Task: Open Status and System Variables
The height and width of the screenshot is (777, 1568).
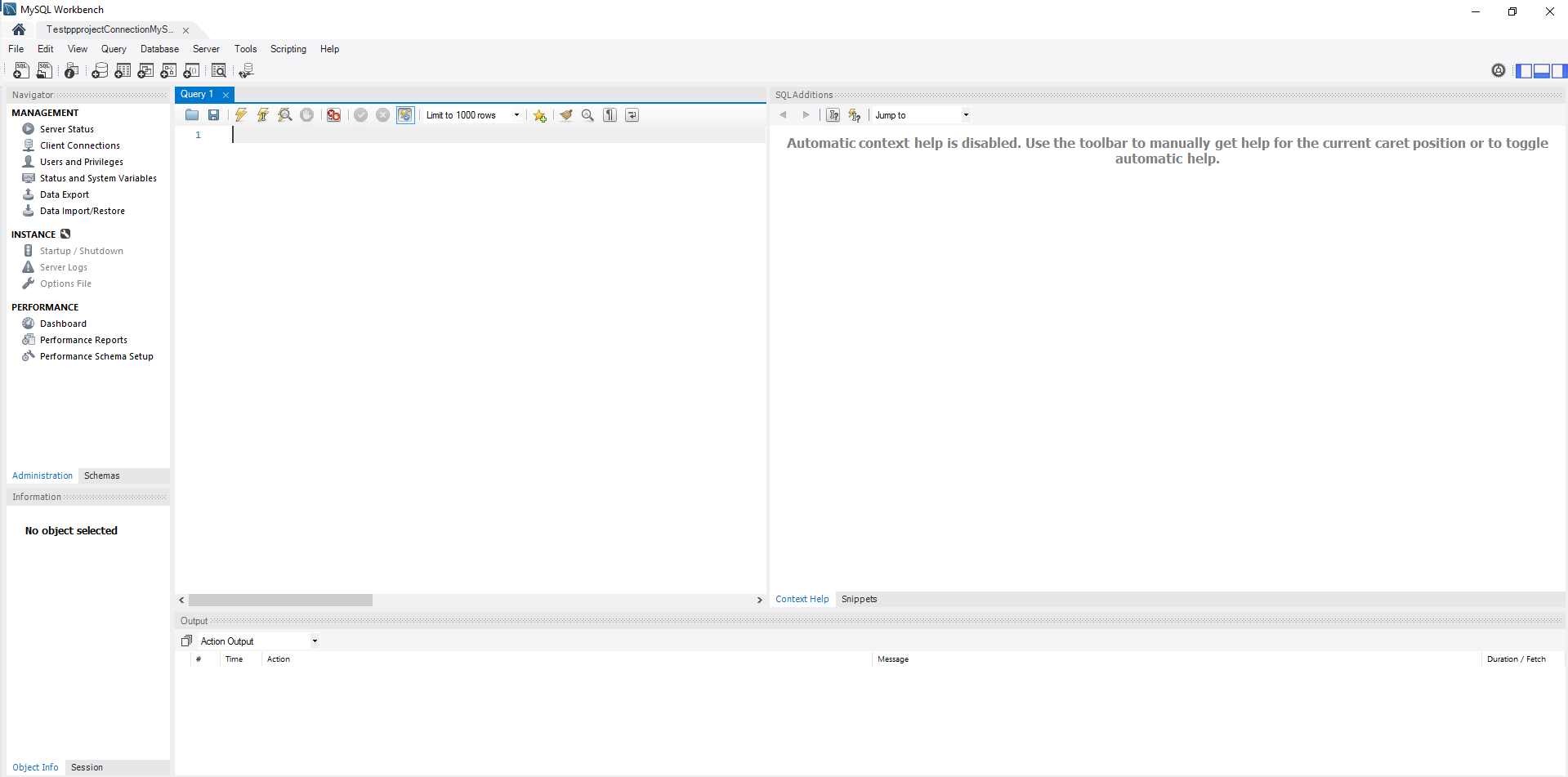Action: click(x=98, y=178)
